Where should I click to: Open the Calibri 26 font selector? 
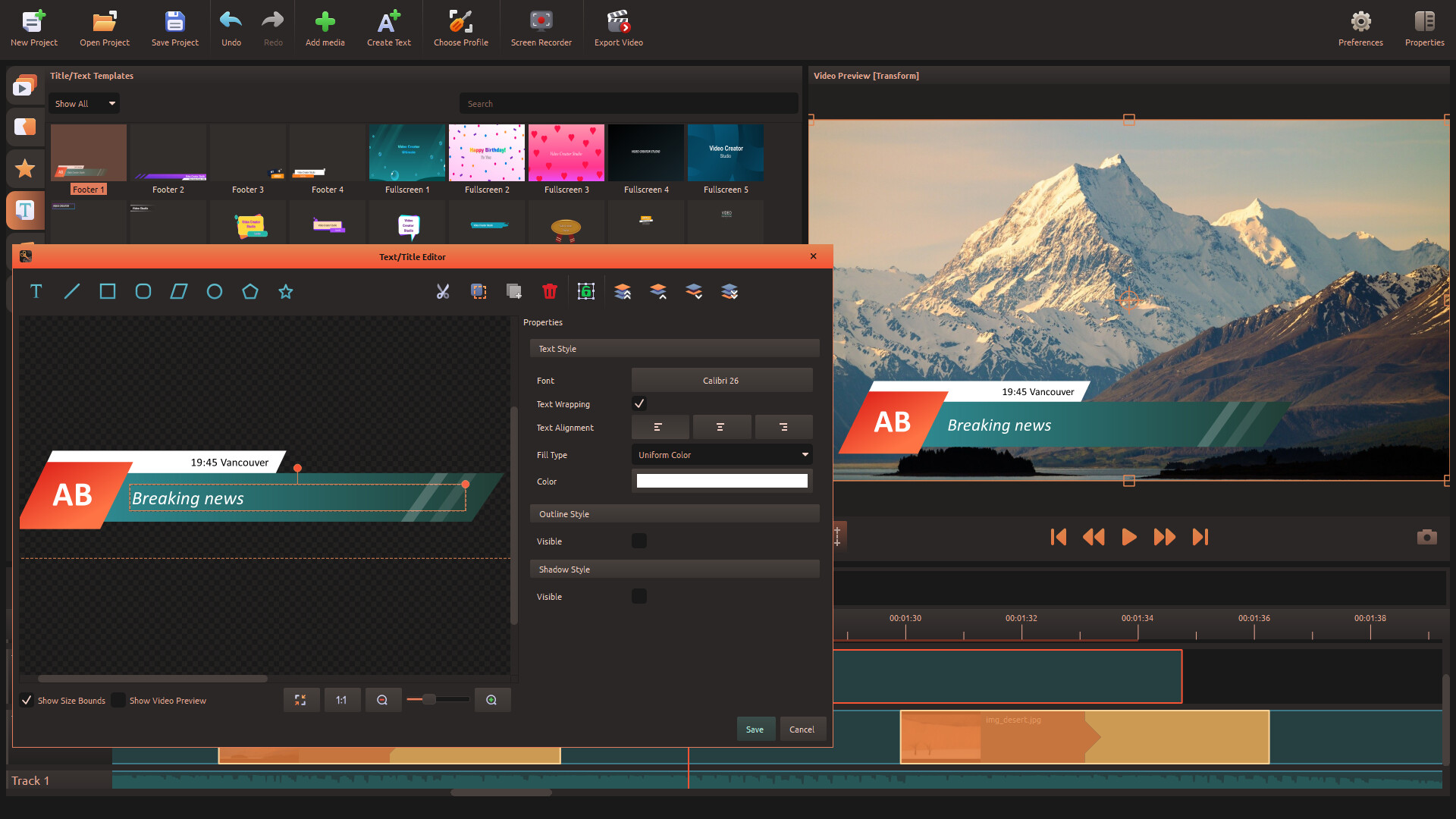click(x=721, y=380)
